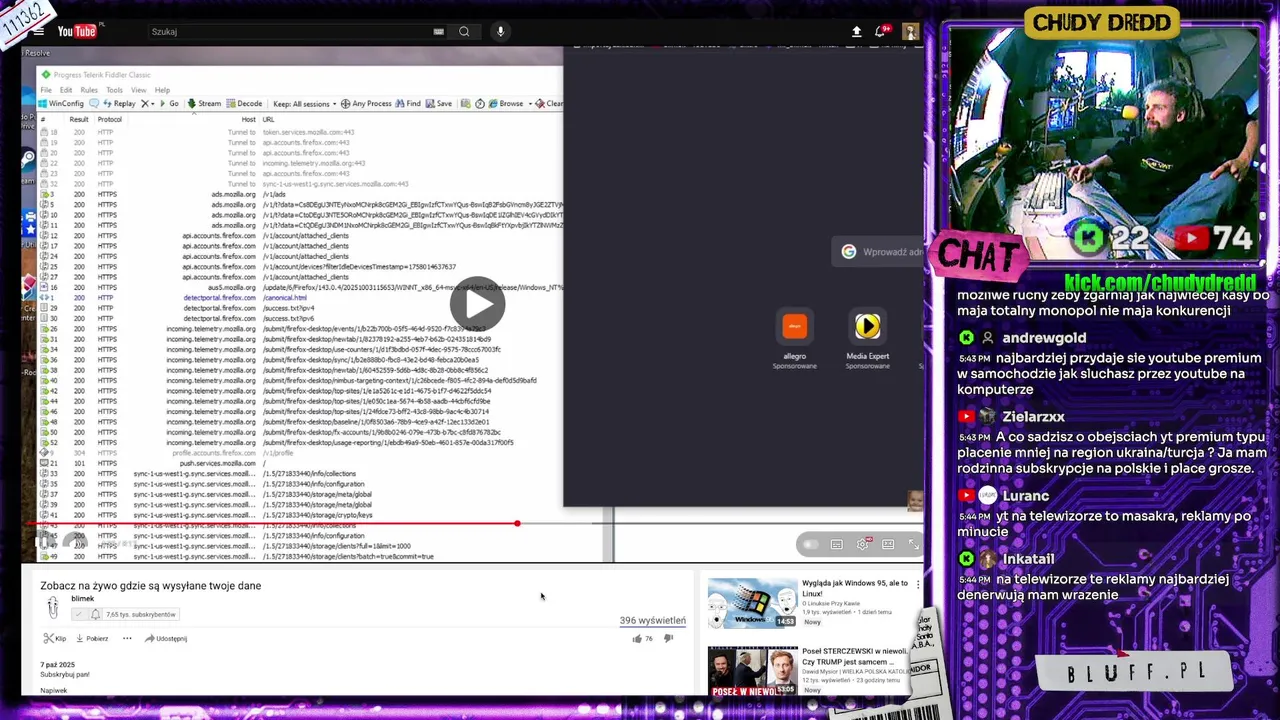This screenshot has height=720, width=1280.
Task: Click the Pobierz download button
Action: pos(92,638)
